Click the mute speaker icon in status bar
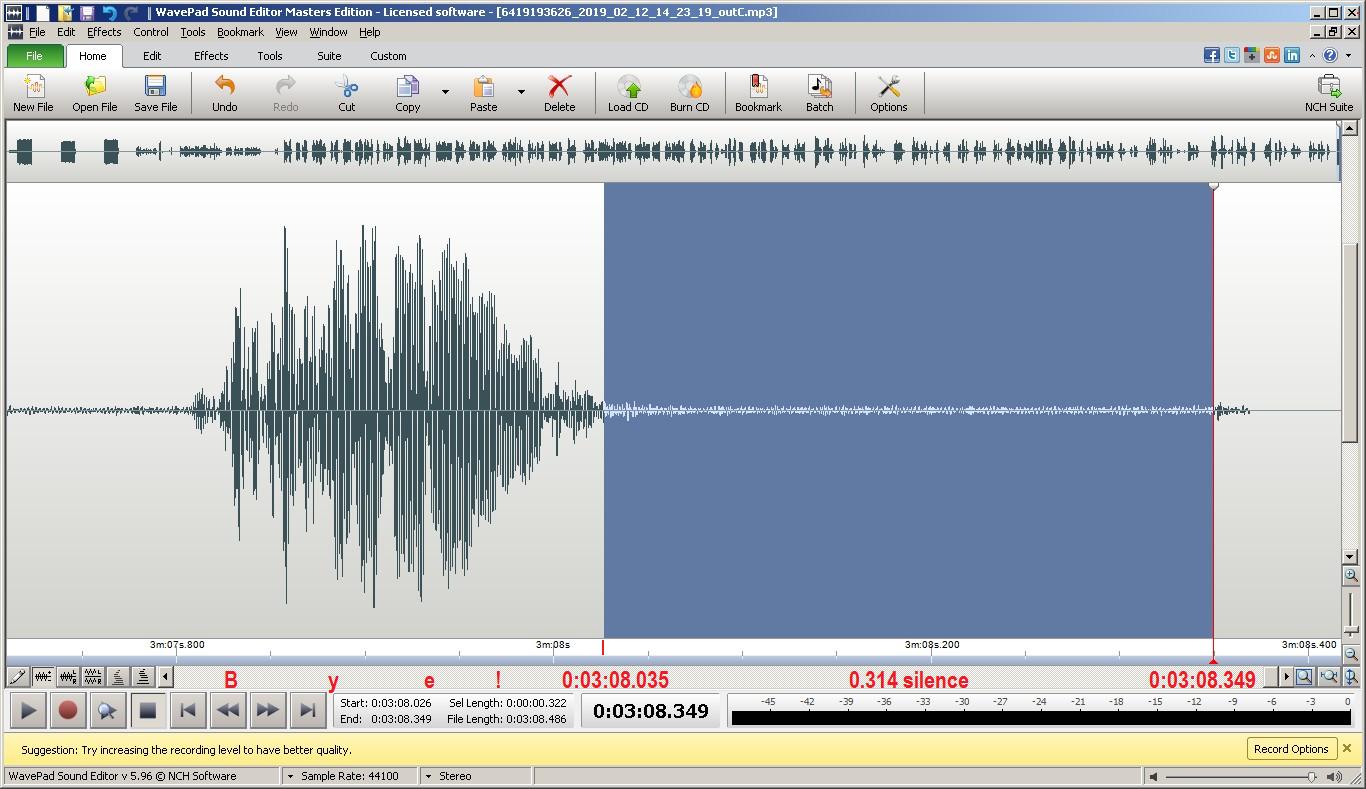The image size is (1366, 789). click(x=1154, y=776)
